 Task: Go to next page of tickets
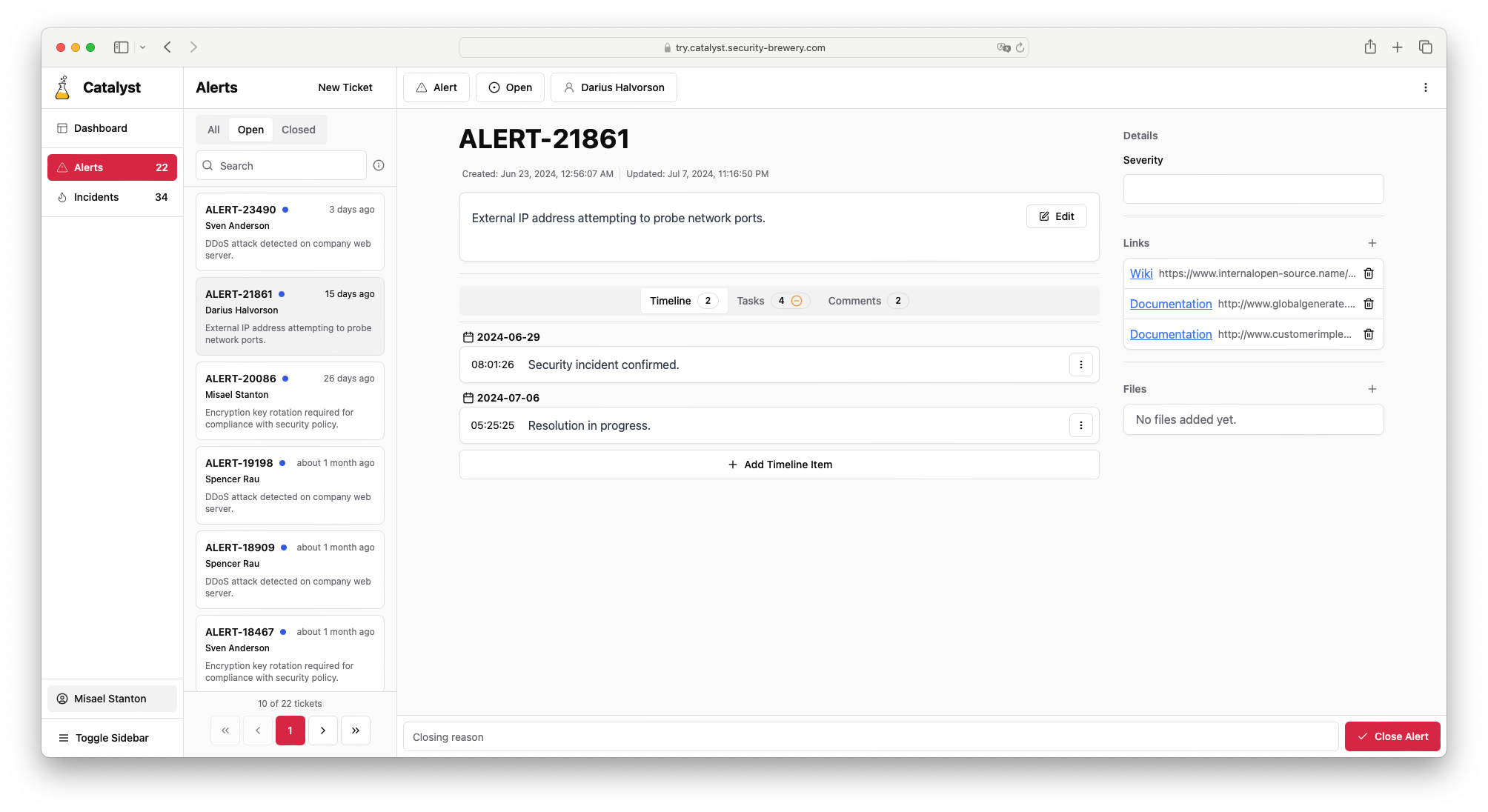point(323,731)
